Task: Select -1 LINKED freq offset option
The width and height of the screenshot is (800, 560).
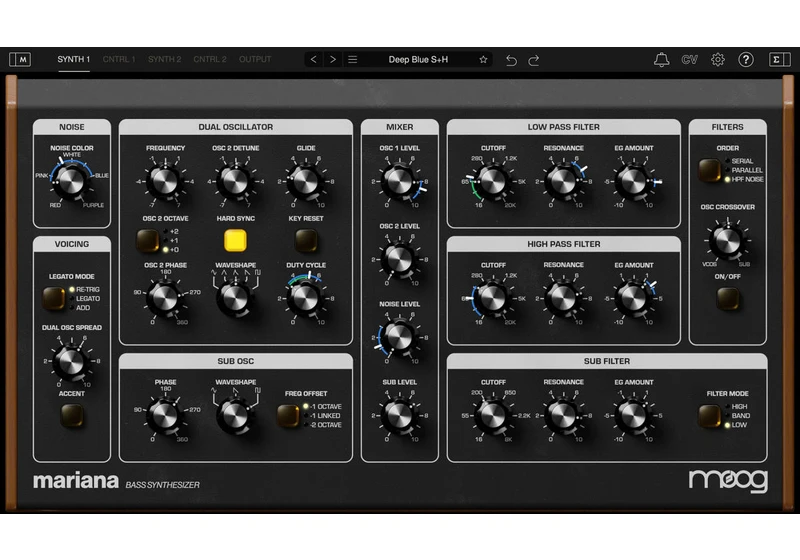Action: coord(321,416)
